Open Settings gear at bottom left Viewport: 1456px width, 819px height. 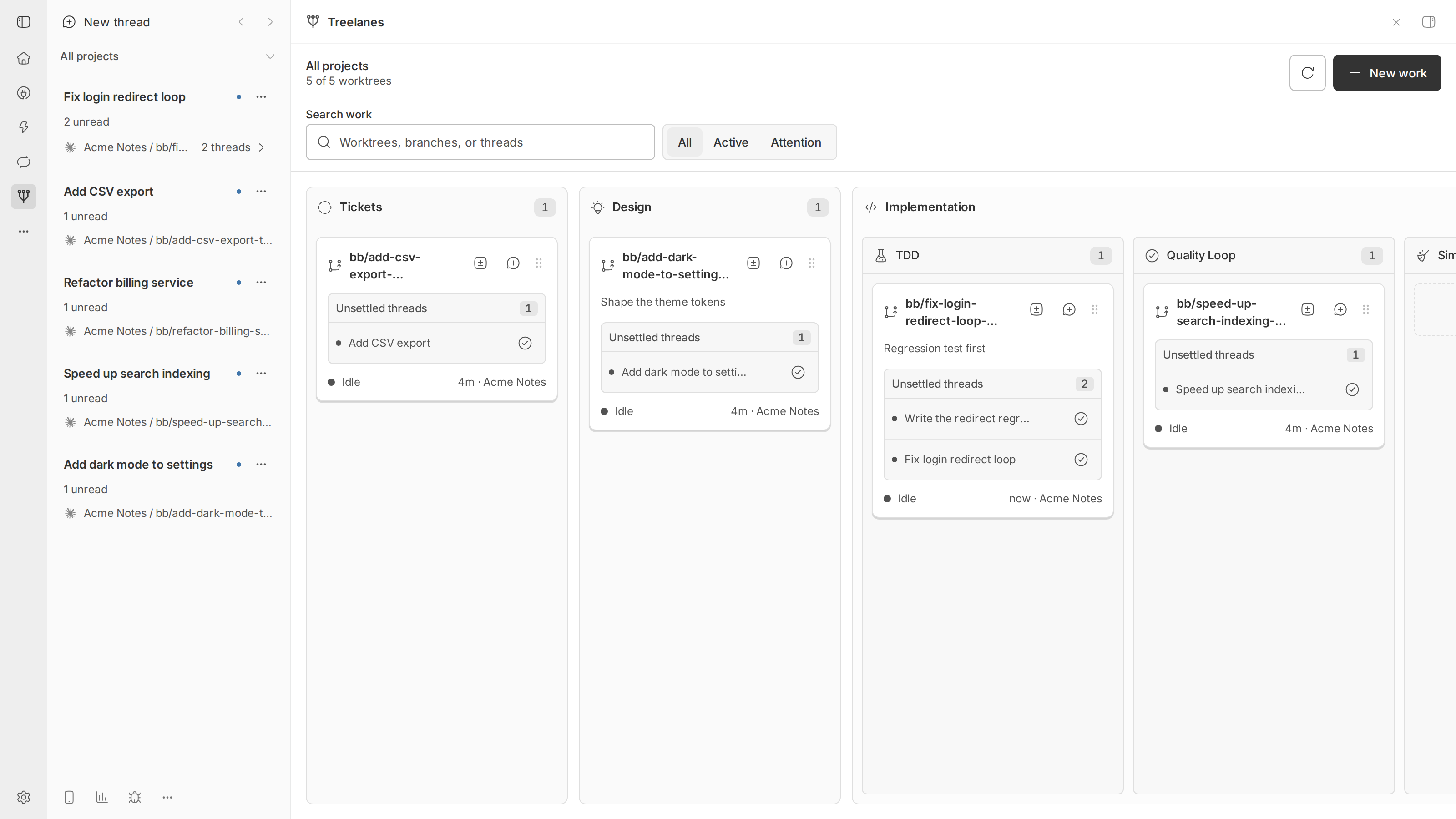[x=23, y=797]
